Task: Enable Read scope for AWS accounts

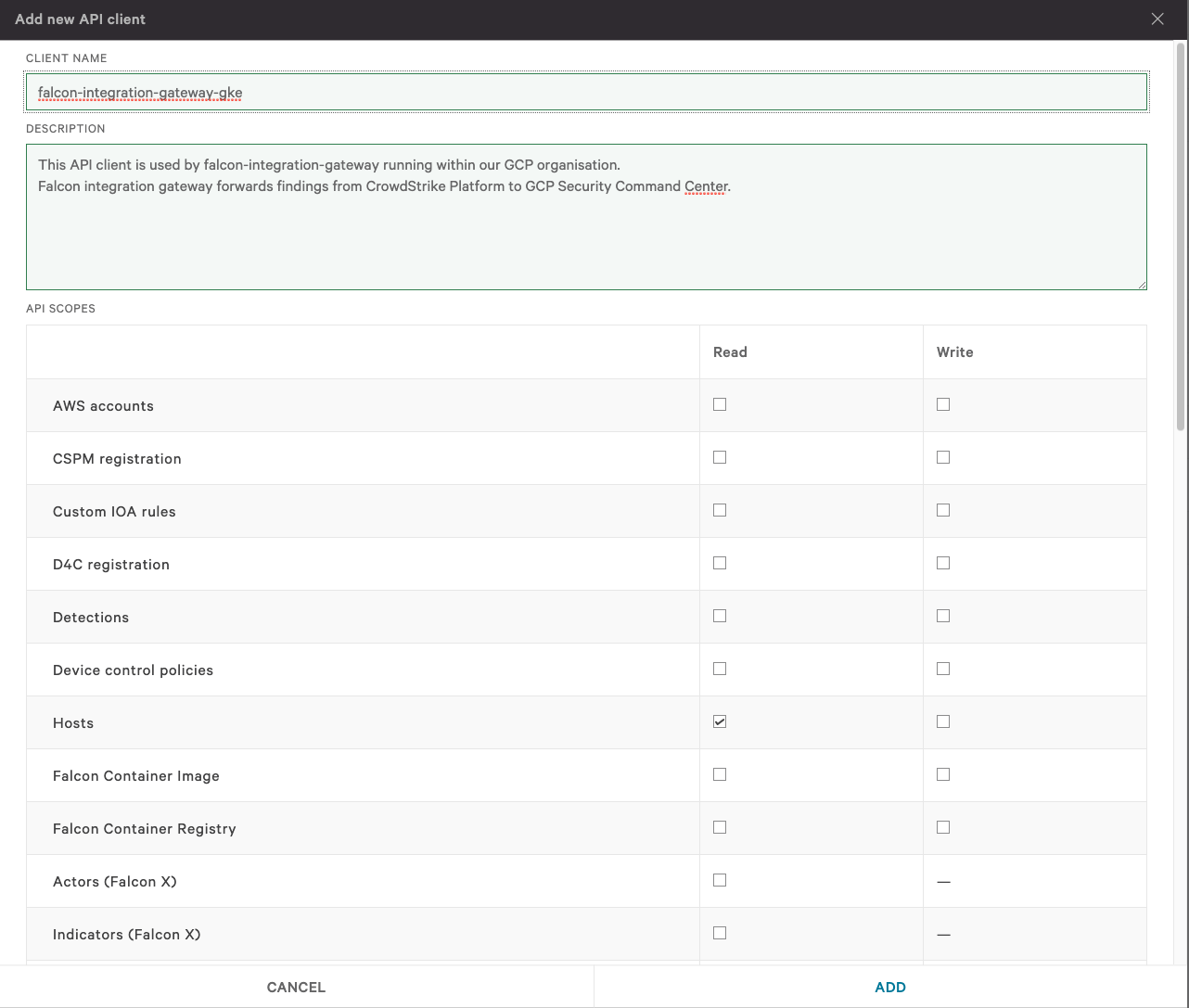Action: pyautogui.click(x=720, y=404)
